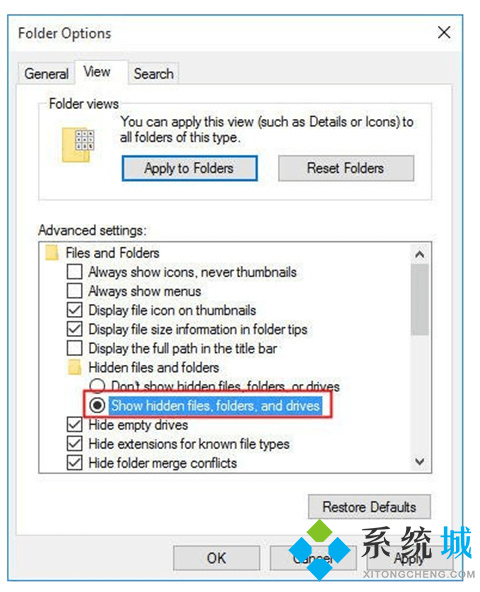Enable Always show icons, never thumbnails

pos(74,272)
